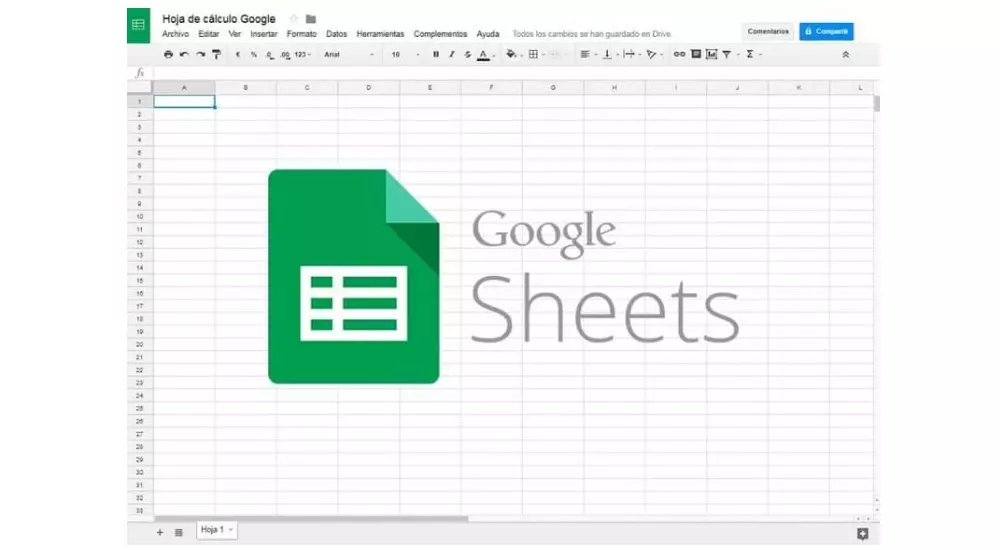
Task: Click the blue Compartir button
Action: 826,31
